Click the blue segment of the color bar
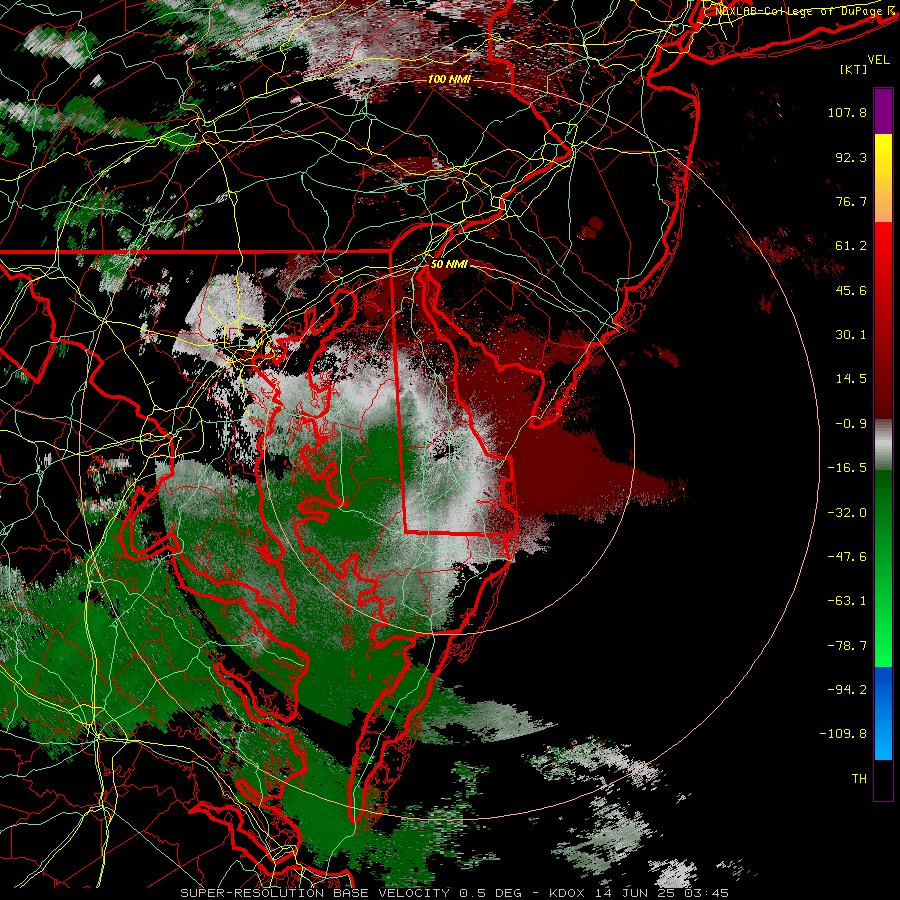Image resolution: width=900 pixels, height=900 pixels. click(x=883, y=713)
